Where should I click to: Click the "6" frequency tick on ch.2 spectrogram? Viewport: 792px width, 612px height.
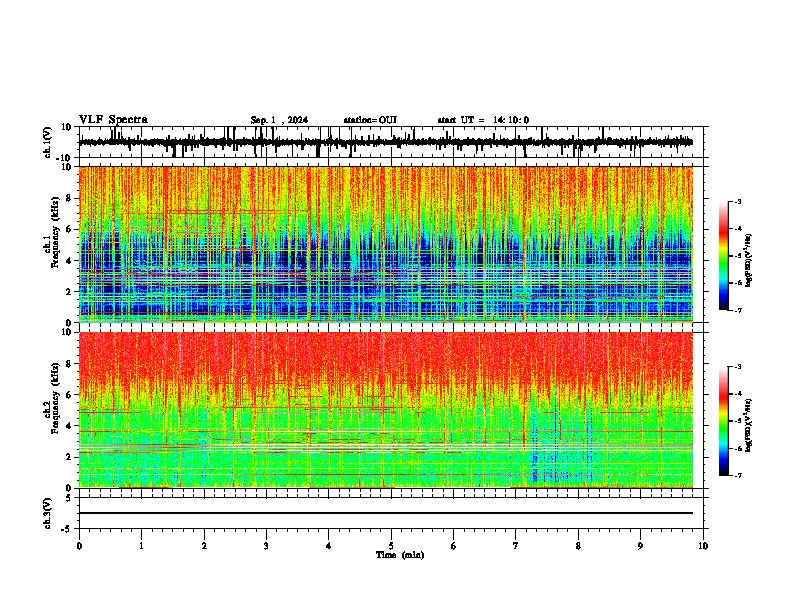[70, 395]
